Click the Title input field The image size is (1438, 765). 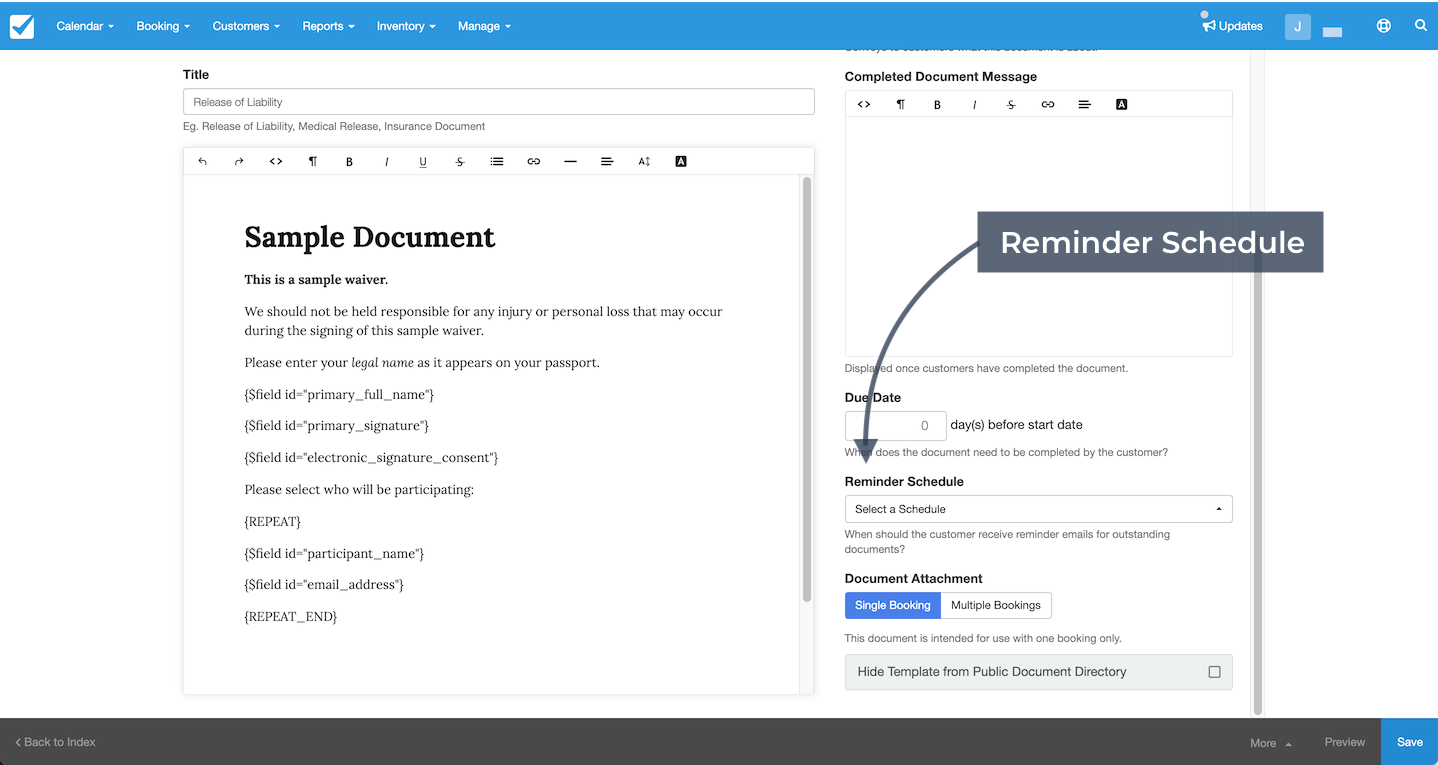[498, 102]
